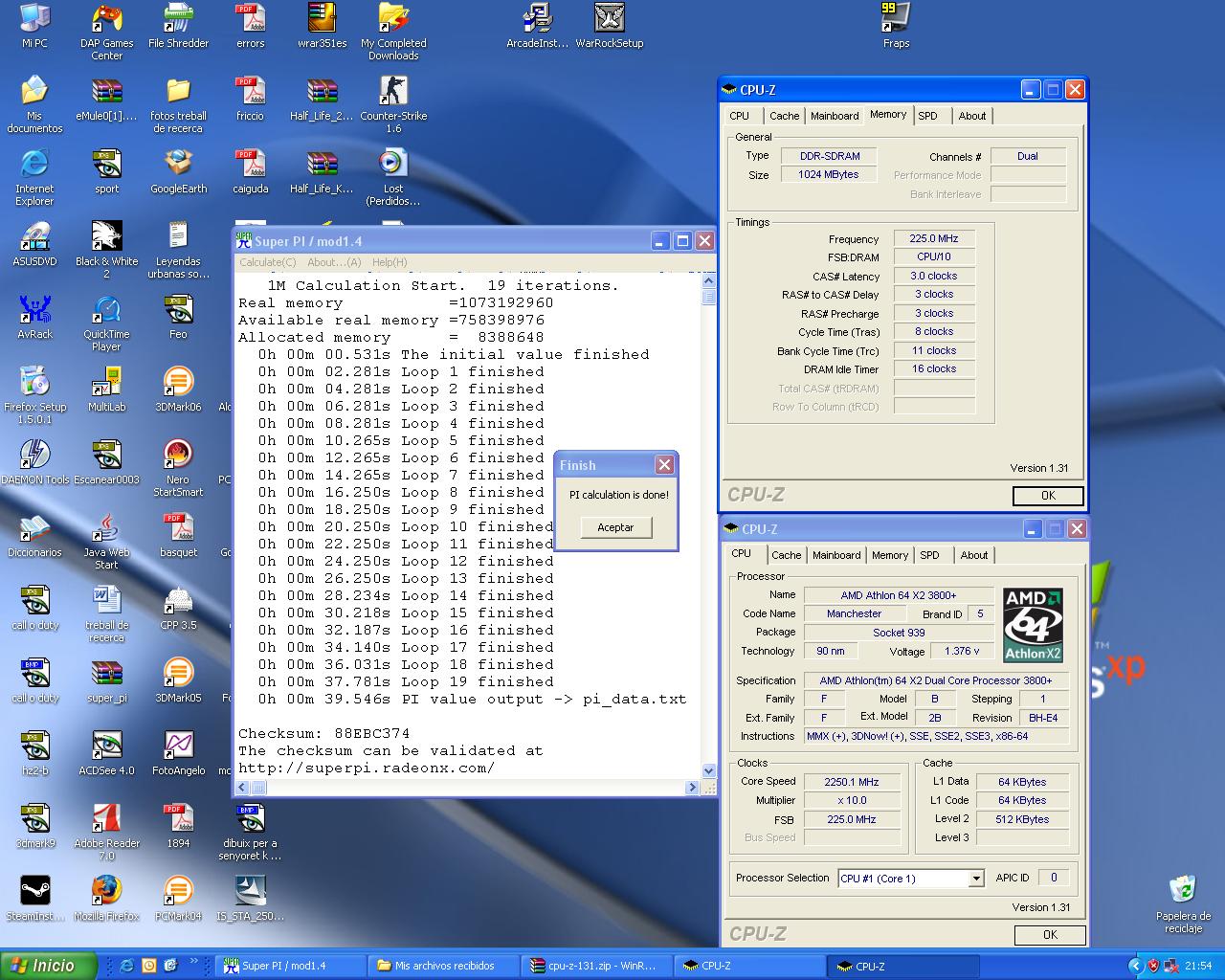1225x980 pixels.
Task: Open the Papelera de reciclaje icon
Action: 1183,890
